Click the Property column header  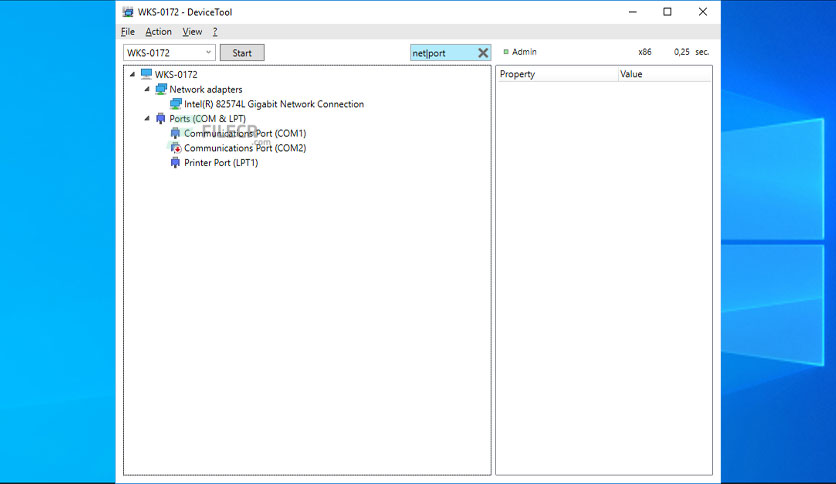[557, 74]
